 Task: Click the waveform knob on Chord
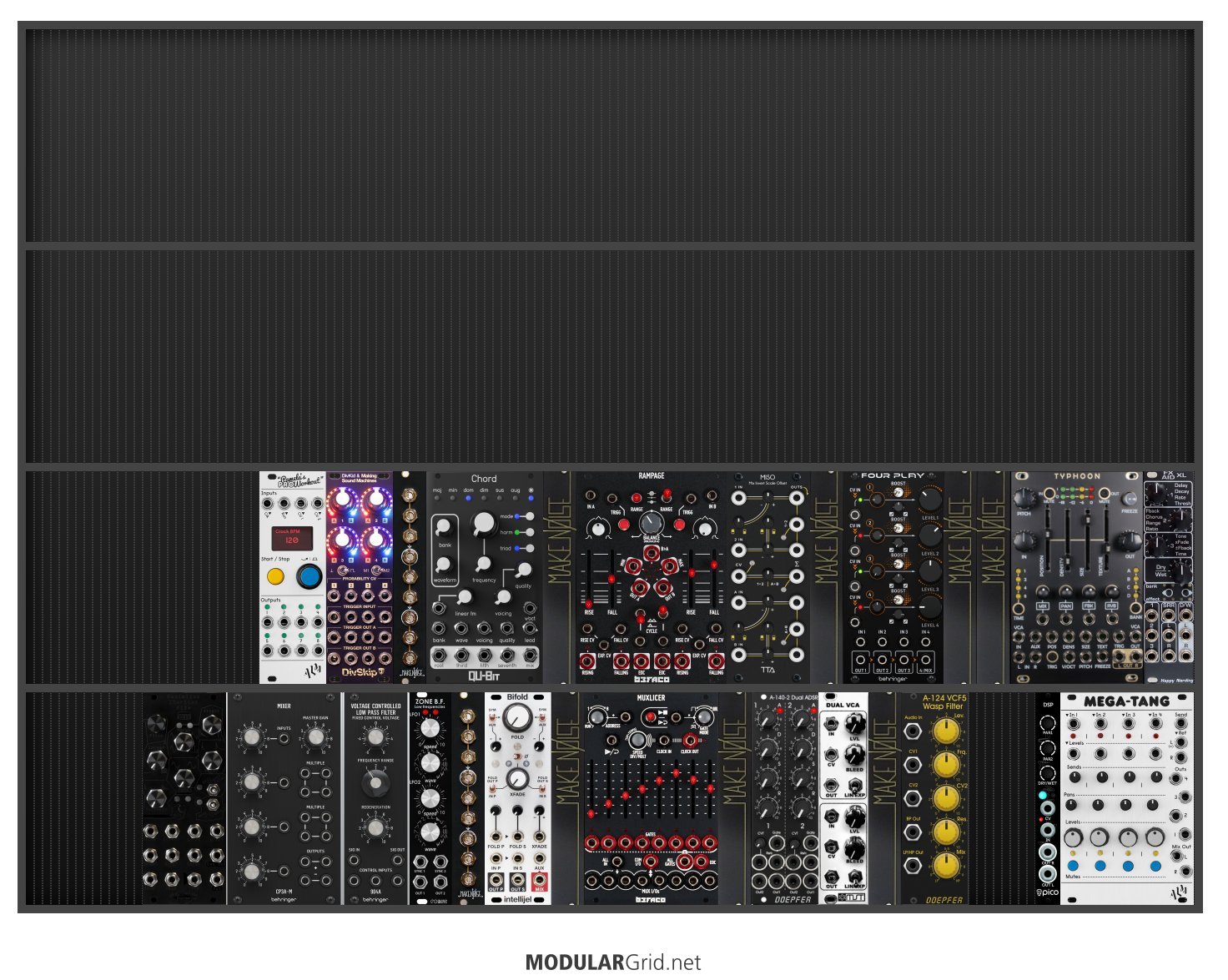point(444,565)
